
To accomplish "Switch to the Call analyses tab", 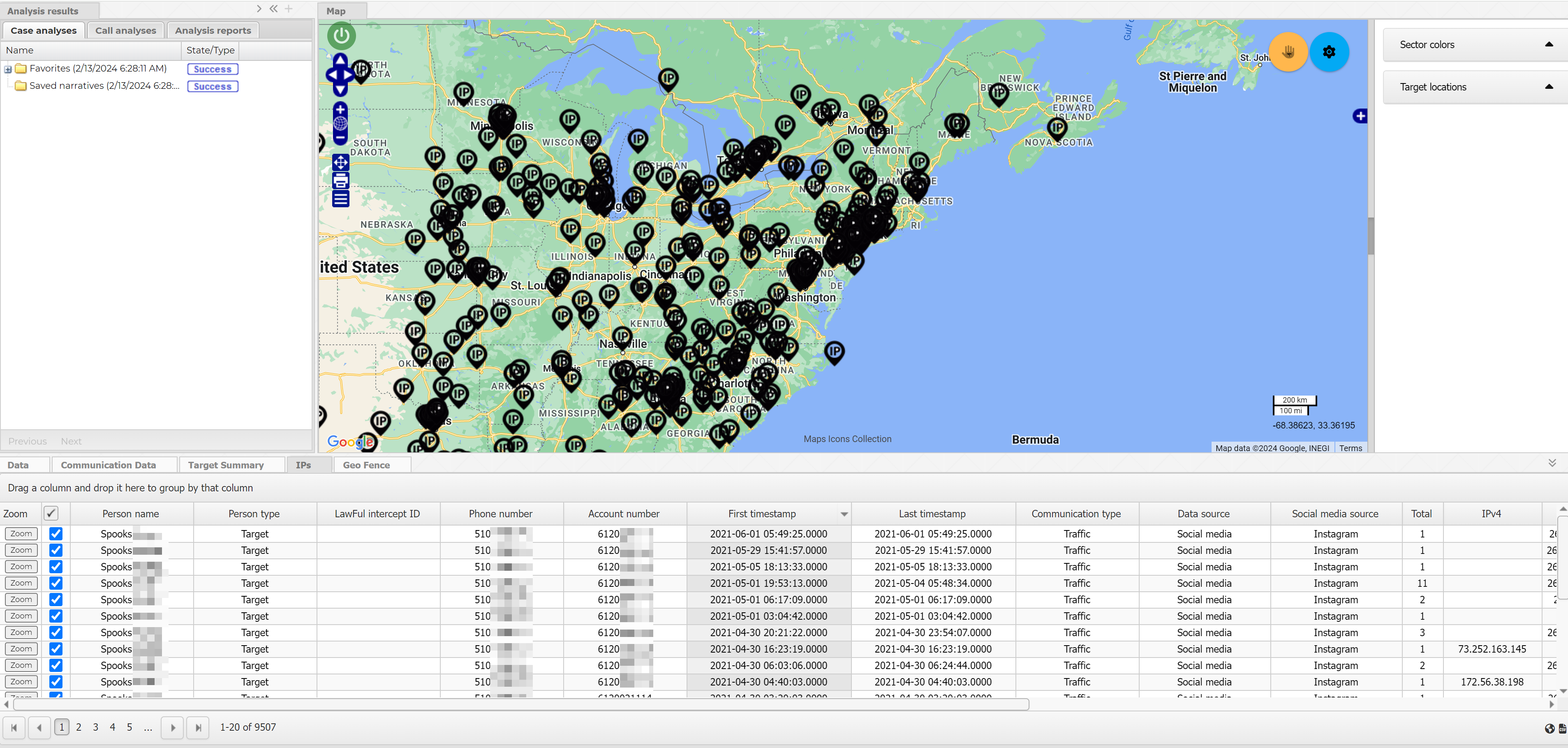I will pos(125,30).
